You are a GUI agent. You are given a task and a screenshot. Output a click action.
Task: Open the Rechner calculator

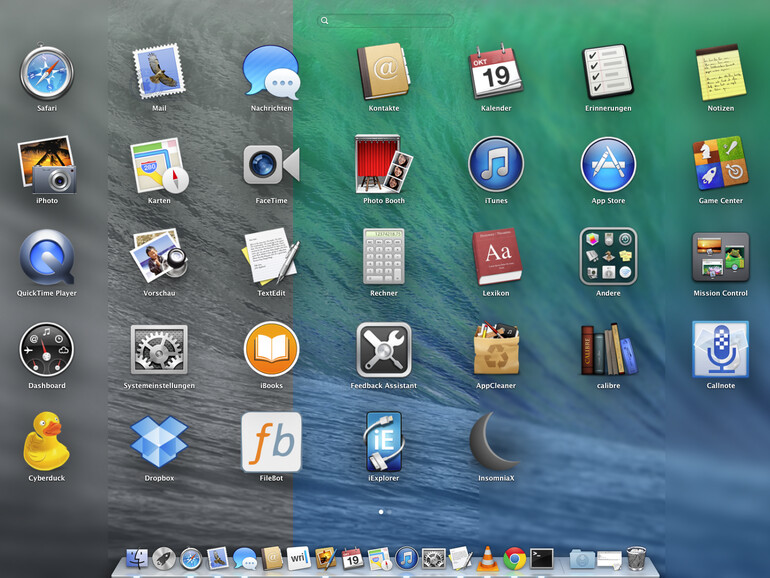[x=384, y=256]
